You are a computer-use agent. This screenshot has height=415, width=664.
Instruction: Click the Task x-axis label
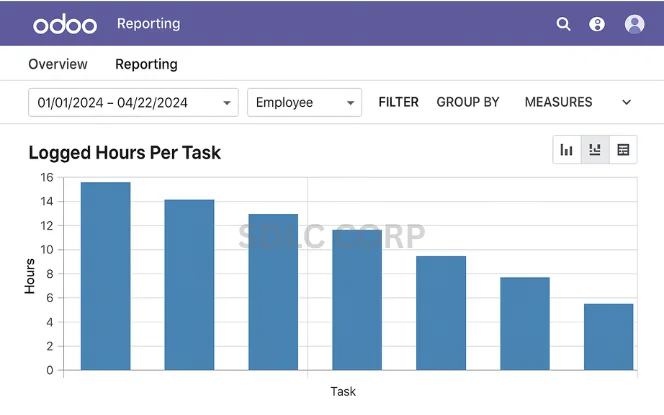[343, 391]
